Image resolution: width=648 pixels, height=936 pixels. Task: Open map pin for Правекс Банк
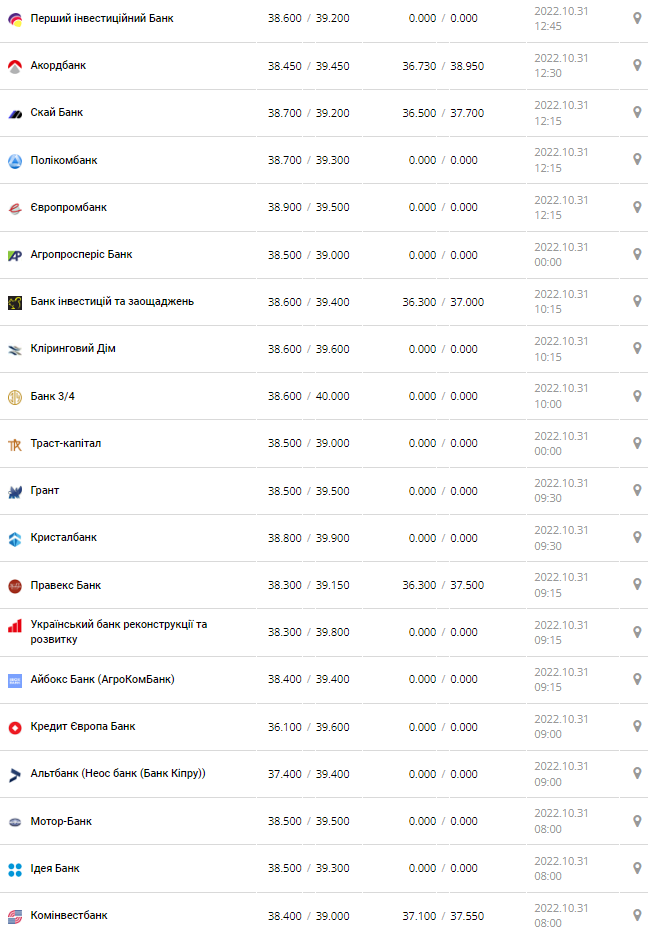[637, 585]
